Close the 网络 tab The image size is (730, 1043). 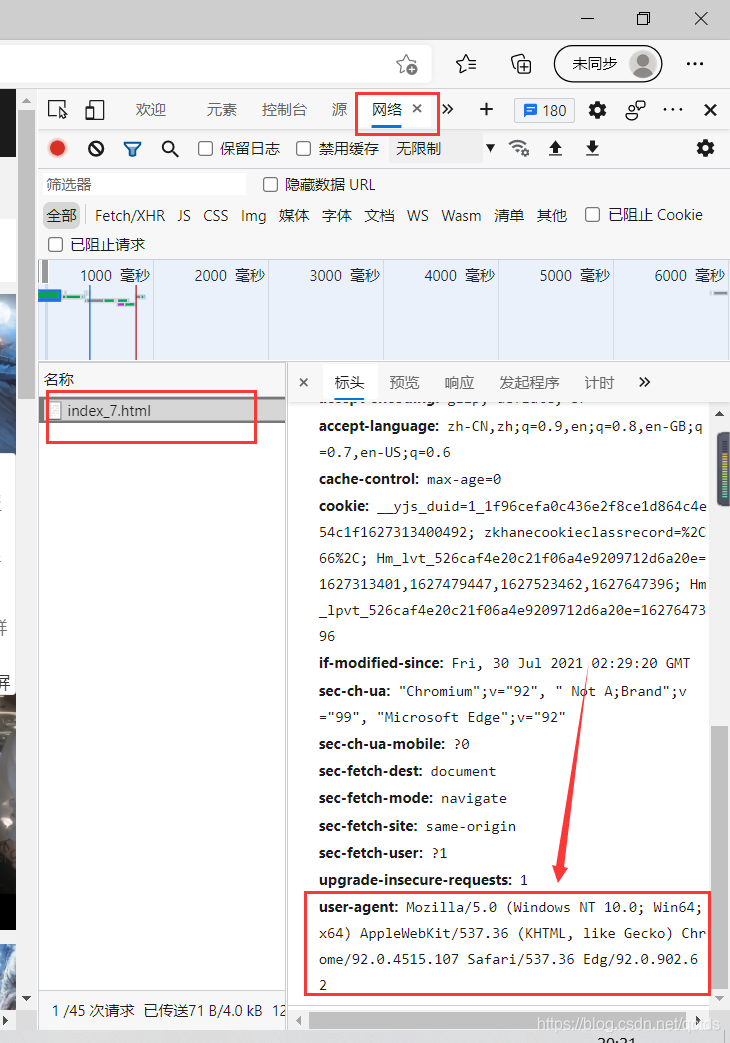[417, 108]
